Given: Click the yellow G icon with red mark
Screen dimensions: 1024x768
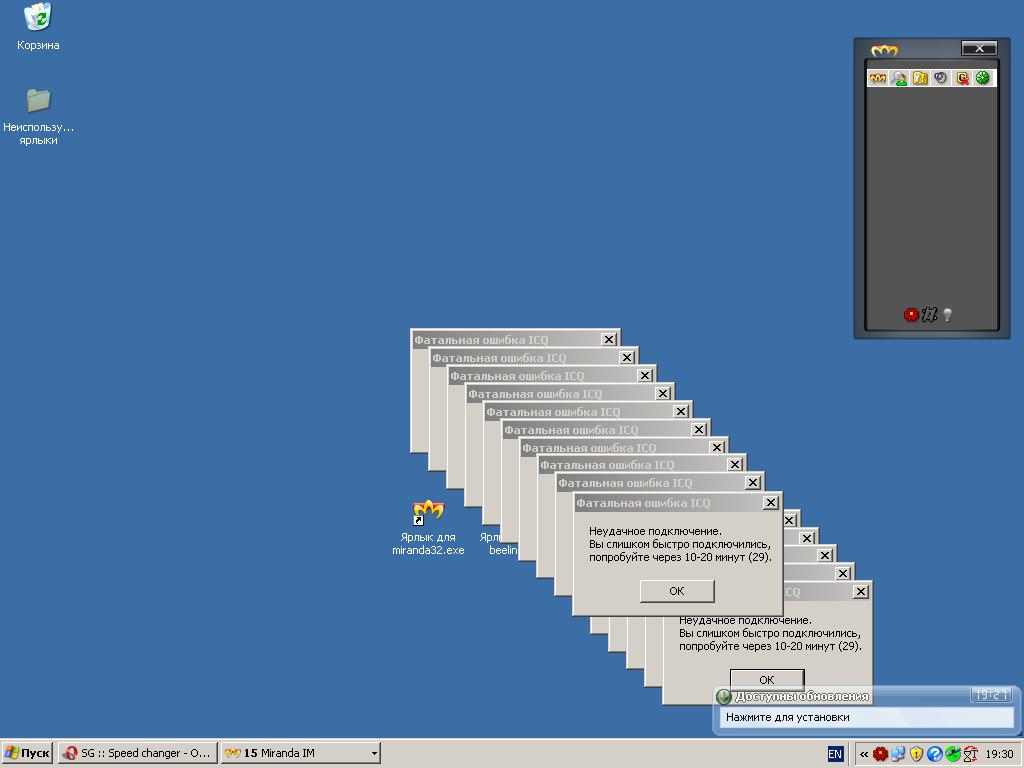Looking at the screenshot, I should point(962,78).
